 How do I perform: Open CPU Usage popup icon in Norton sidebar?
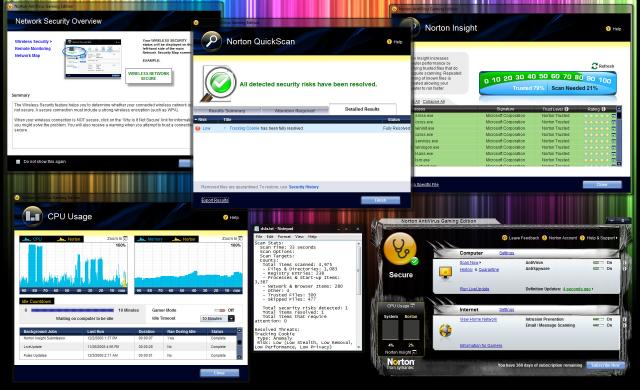(412, 306)
